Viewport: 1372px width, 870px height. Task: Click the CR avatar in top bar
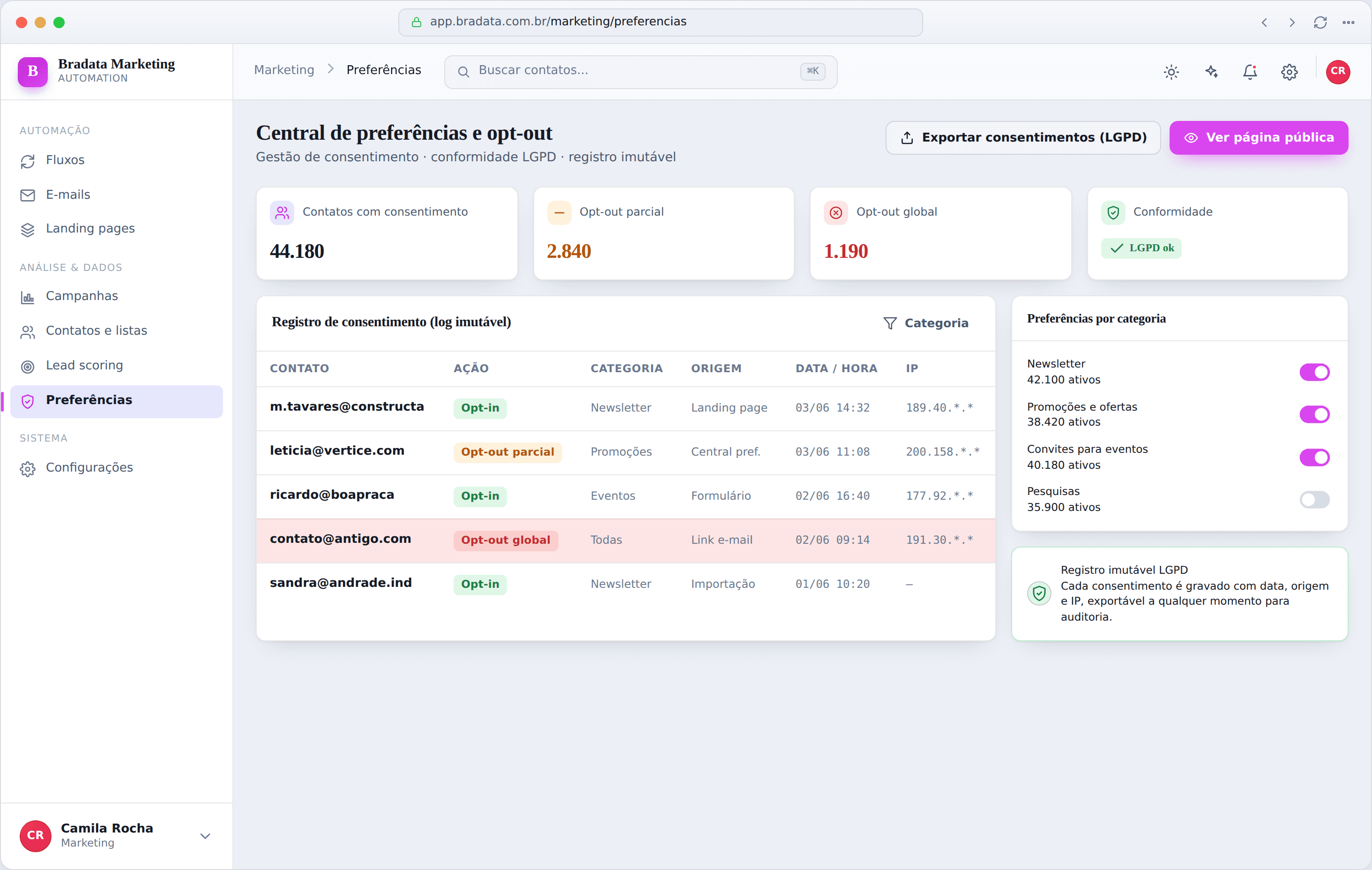[1338, 72]
